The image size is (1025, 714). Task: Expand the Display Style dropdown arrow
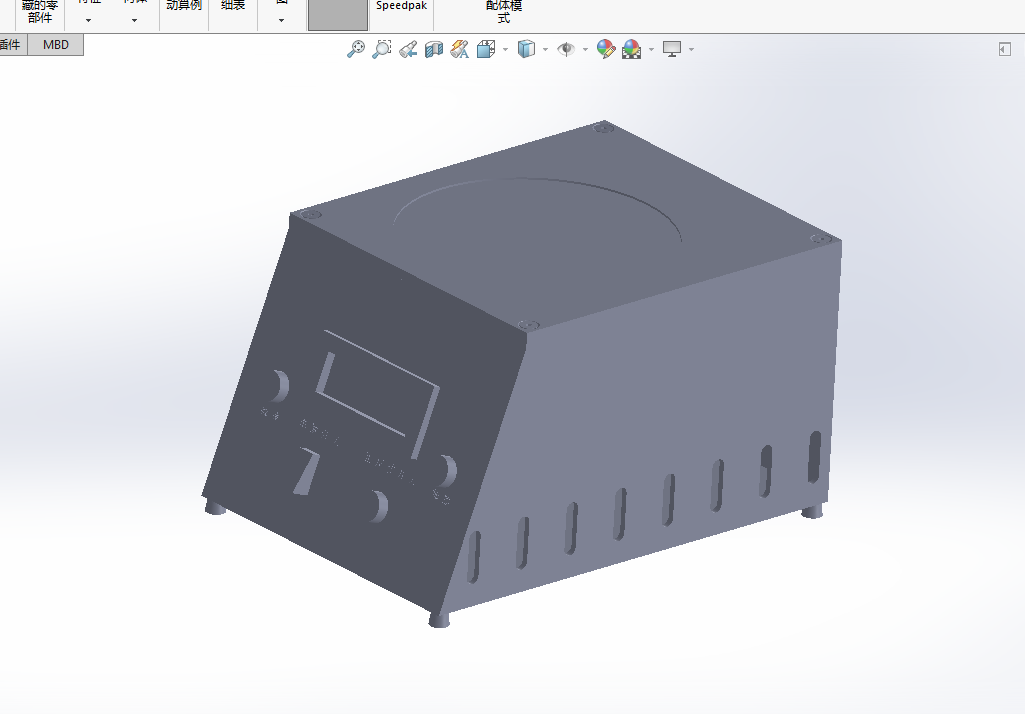coord(545,50)
